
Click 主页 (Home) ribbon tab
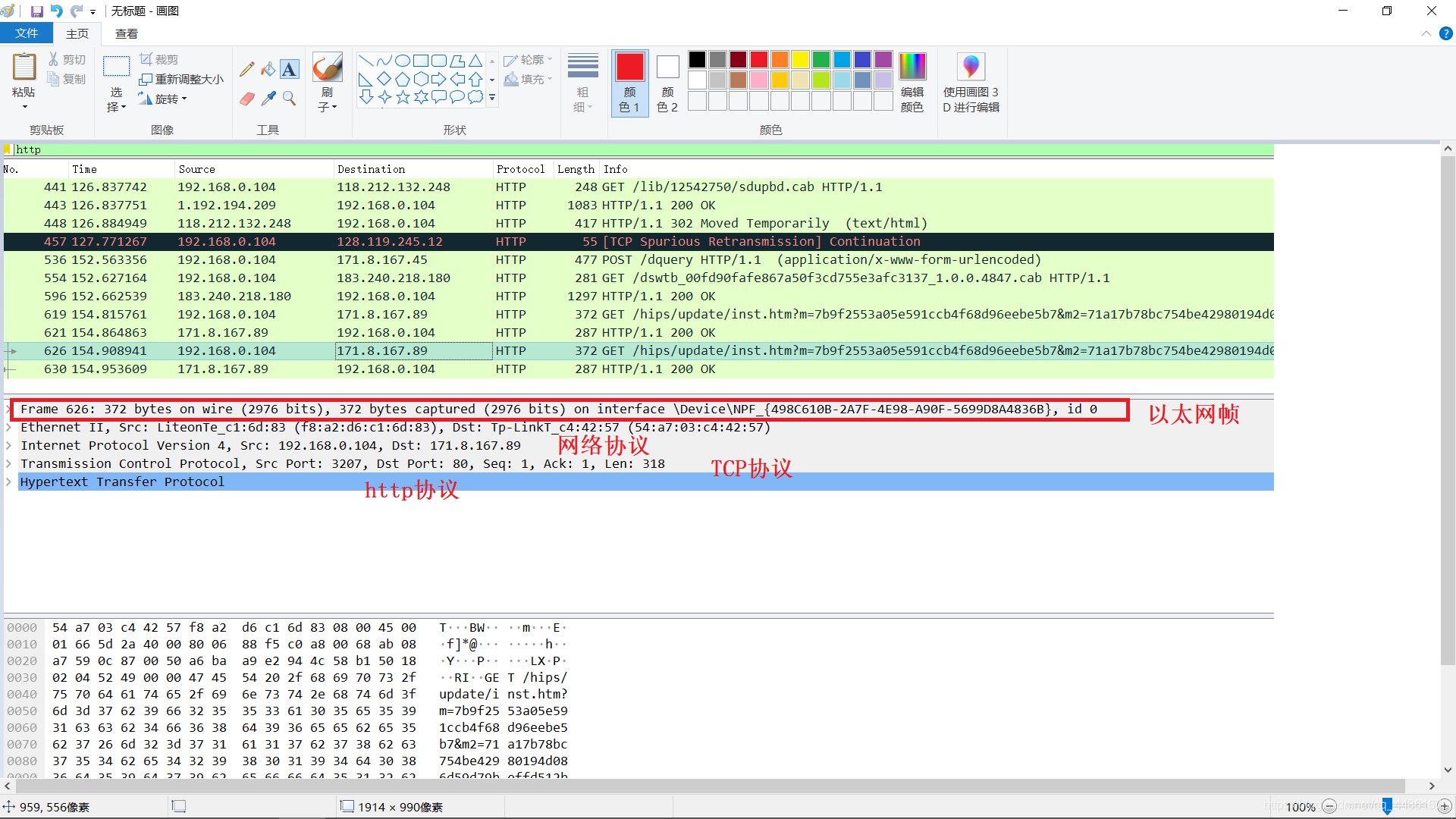79,34
